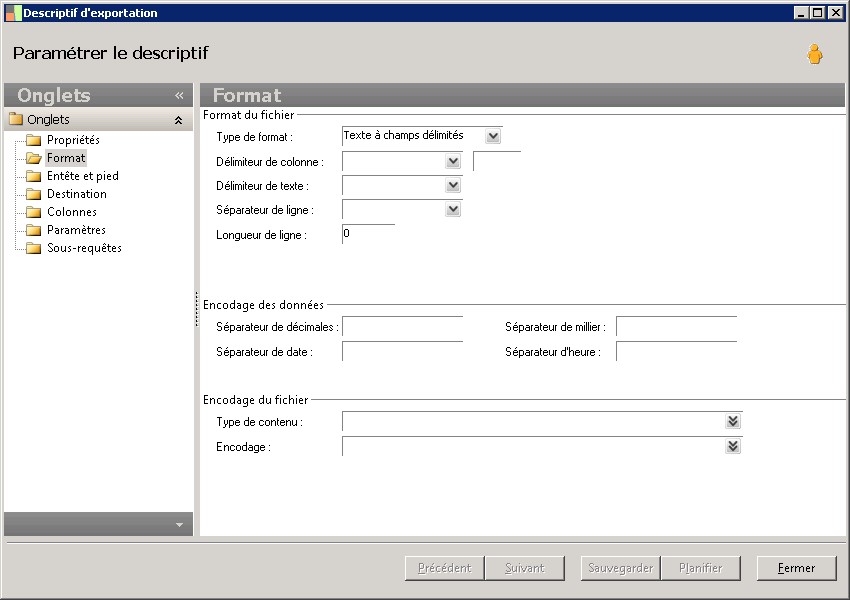The image size is (850, 600).
Task: Click the Longueur de ligne field
Action: click(368, 235)
